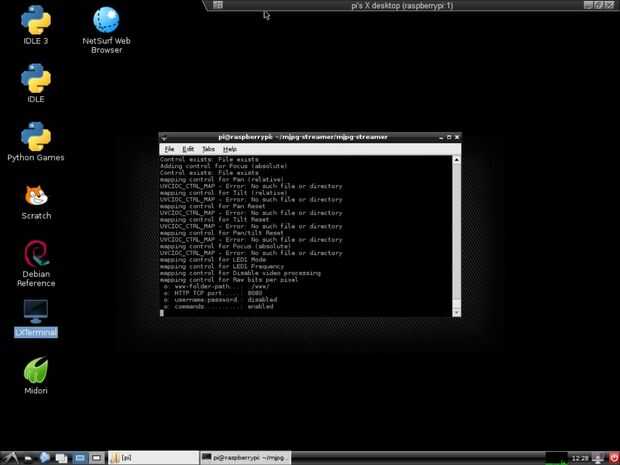Click the terminal window menu arrow in titlebar
The height and width of the screenshot is (465, 620).
[x=164, y=137]
